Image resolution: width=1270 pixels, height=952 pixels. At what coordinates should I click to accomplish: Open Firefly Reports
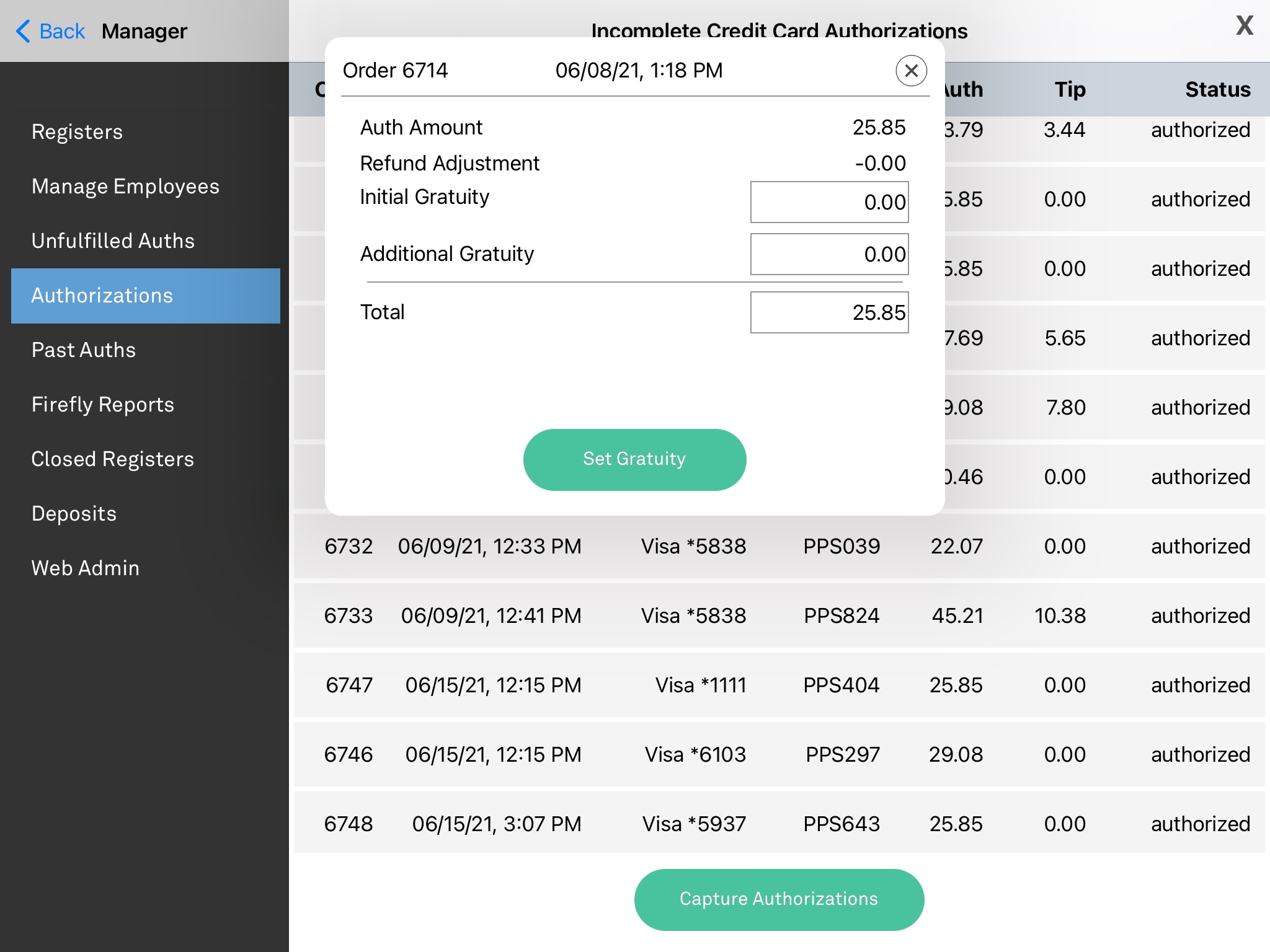tap(103, 405)
